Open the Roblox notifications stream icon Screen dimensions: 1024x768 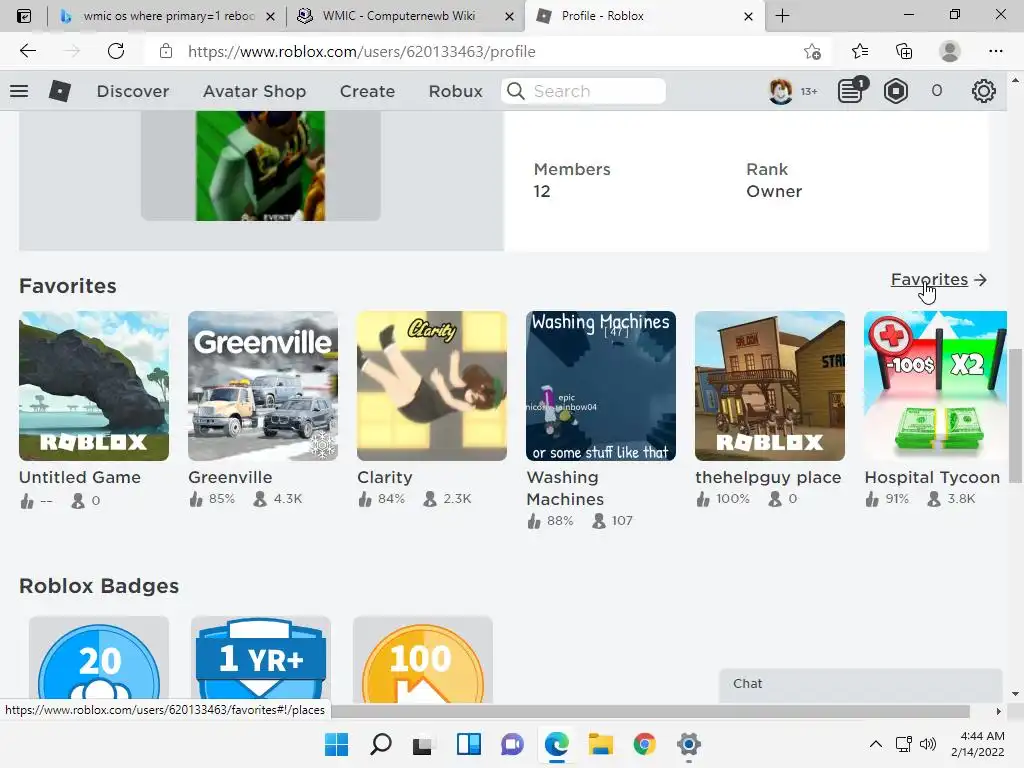(x=852, y=90)
